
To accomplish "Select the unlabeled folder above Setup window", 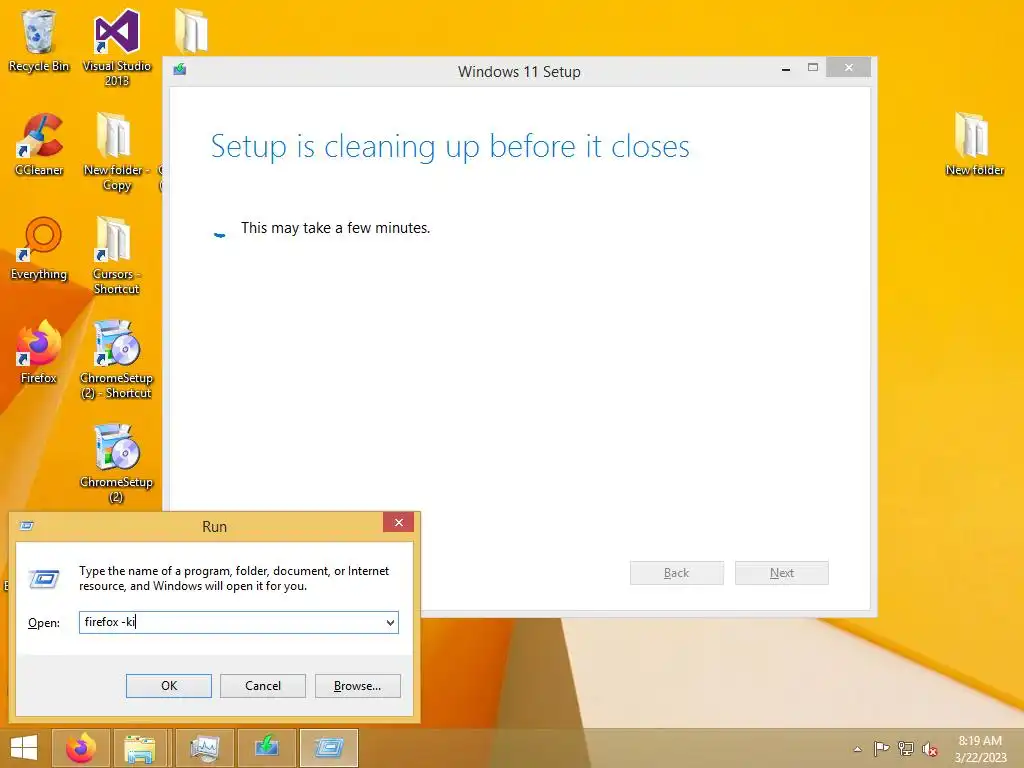I will 191,31.
